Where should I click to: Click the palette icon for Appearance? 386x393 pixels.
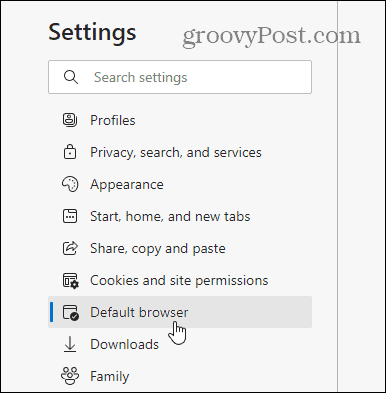(70, 184)
